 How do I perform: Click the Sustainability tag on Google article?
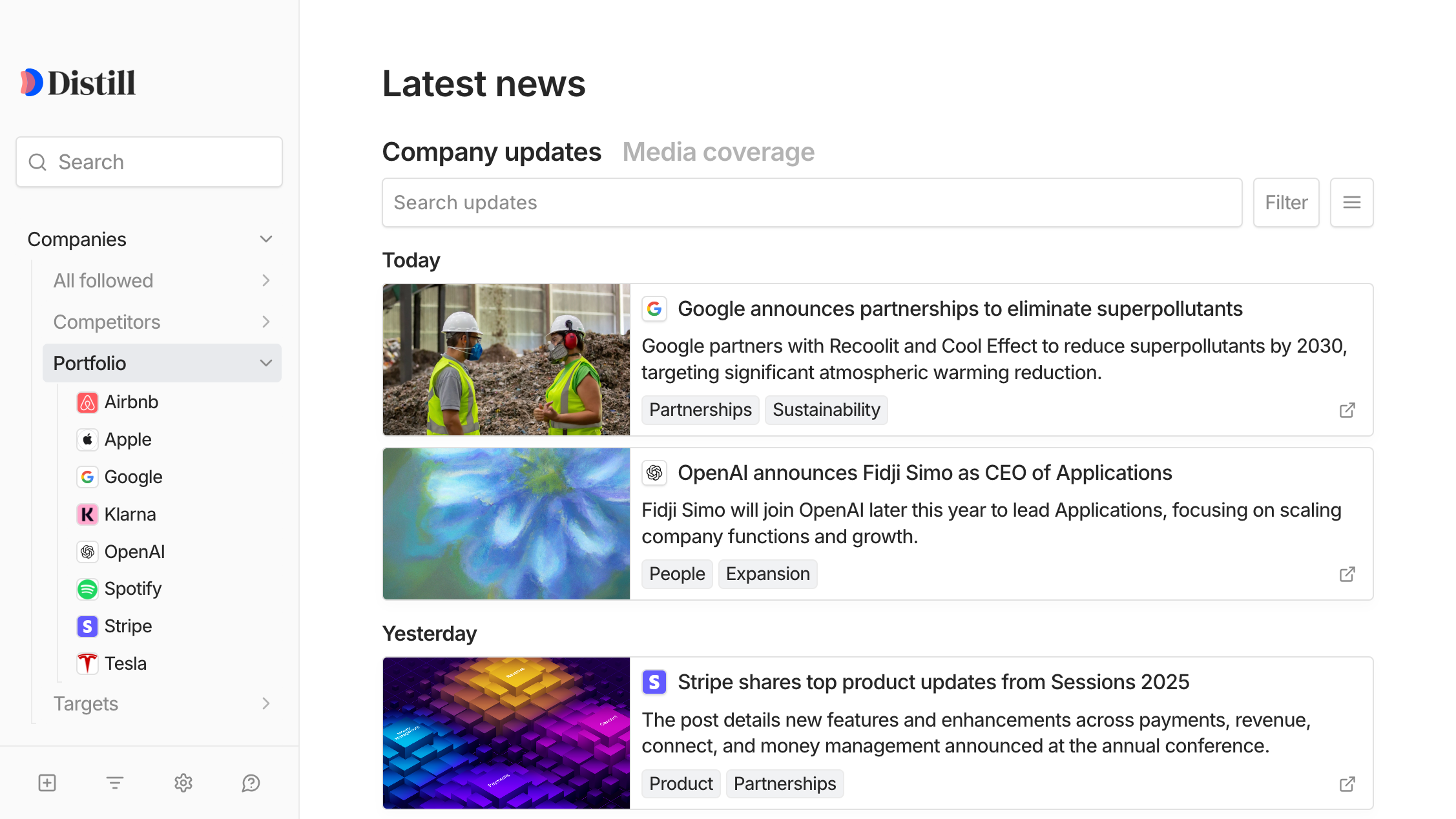[x=826, y=410]
